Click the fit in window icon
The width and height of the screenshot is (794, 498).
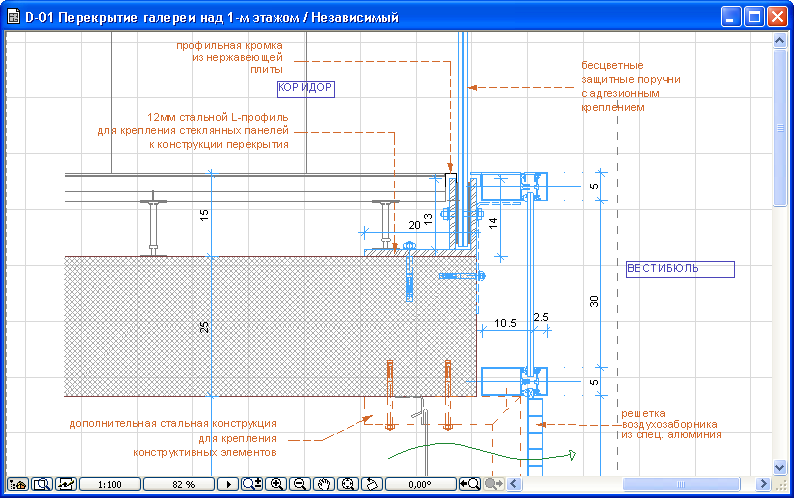click(348, 484)
